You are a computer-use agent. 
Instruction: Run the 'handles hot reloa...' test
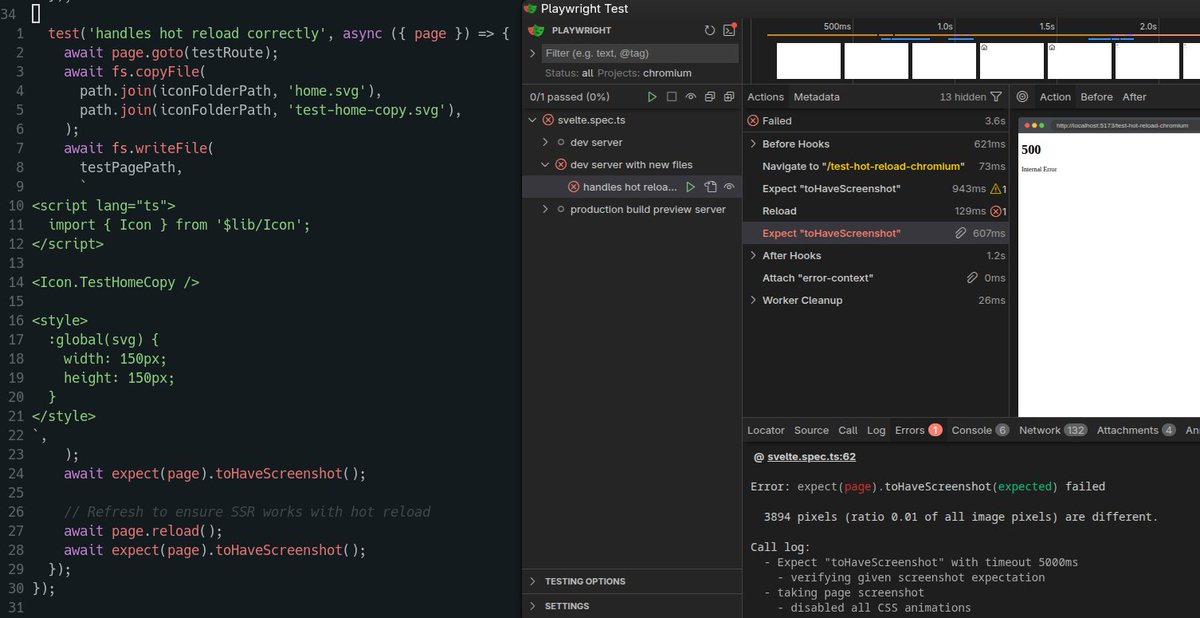click(x=690, y=187)
